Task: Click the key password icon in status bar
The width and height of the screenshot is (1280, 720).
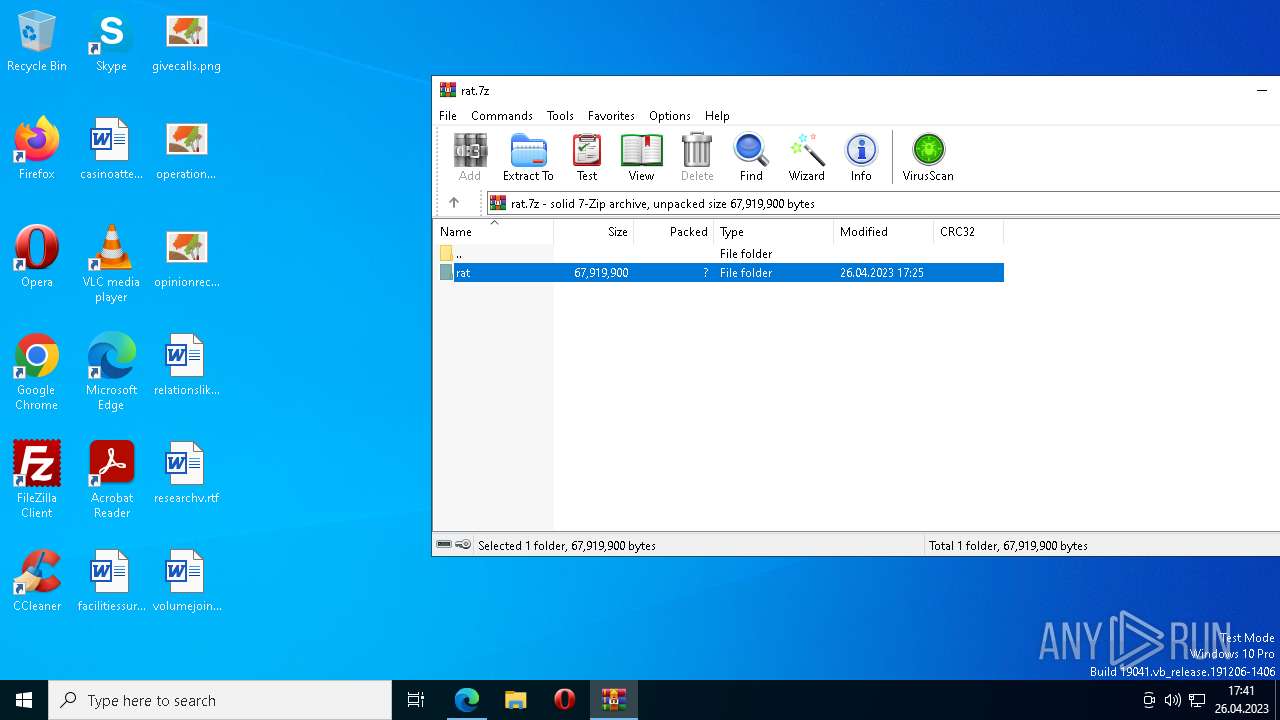Action: pos(463,545)
